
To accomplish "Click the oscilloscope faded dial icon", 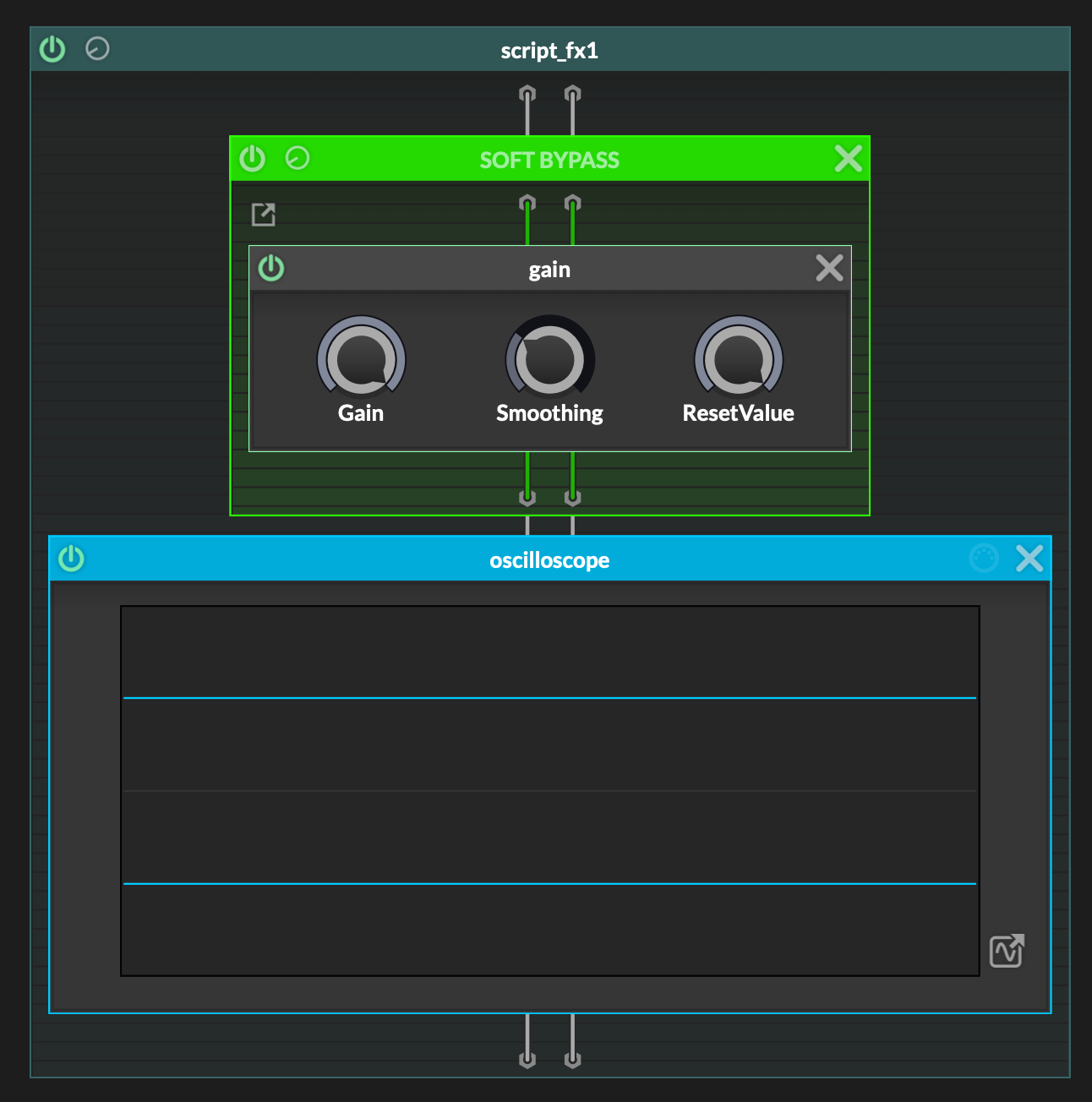I will (984, 559).
